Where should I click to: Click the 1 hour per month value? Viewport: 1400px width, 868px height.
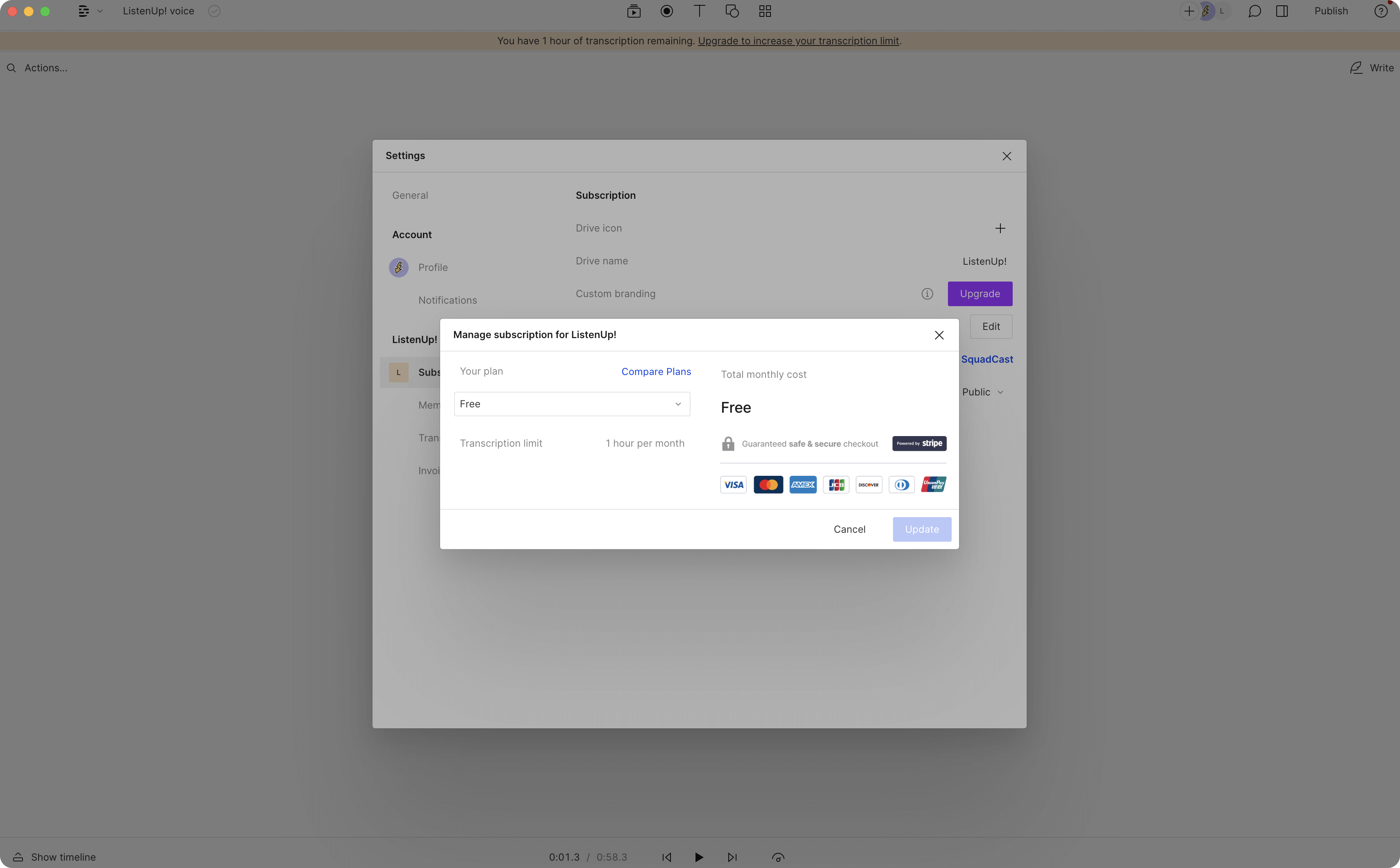pyautogui.click(x=645, y=443)
